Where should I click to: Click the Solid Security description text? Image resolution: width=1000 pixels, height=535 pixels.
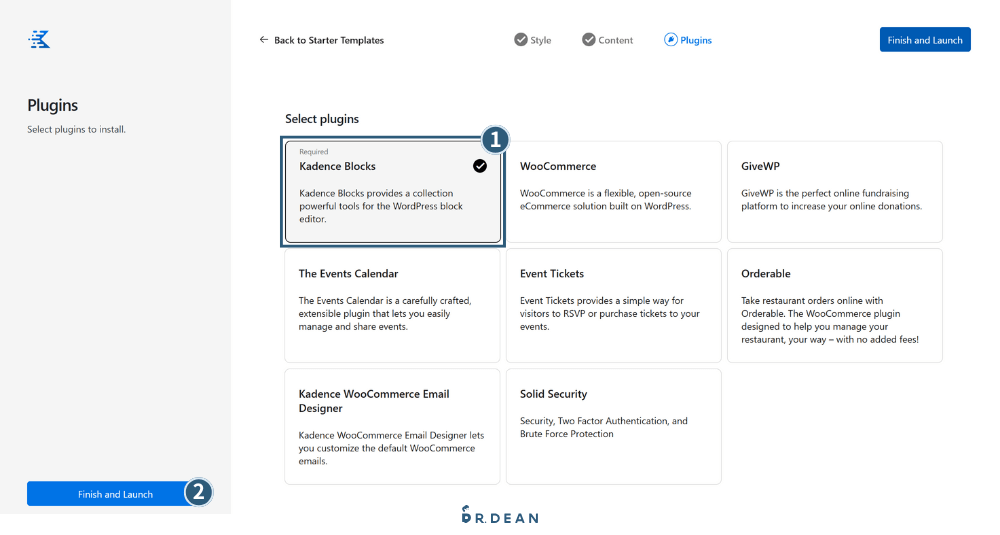coord(604,427)
